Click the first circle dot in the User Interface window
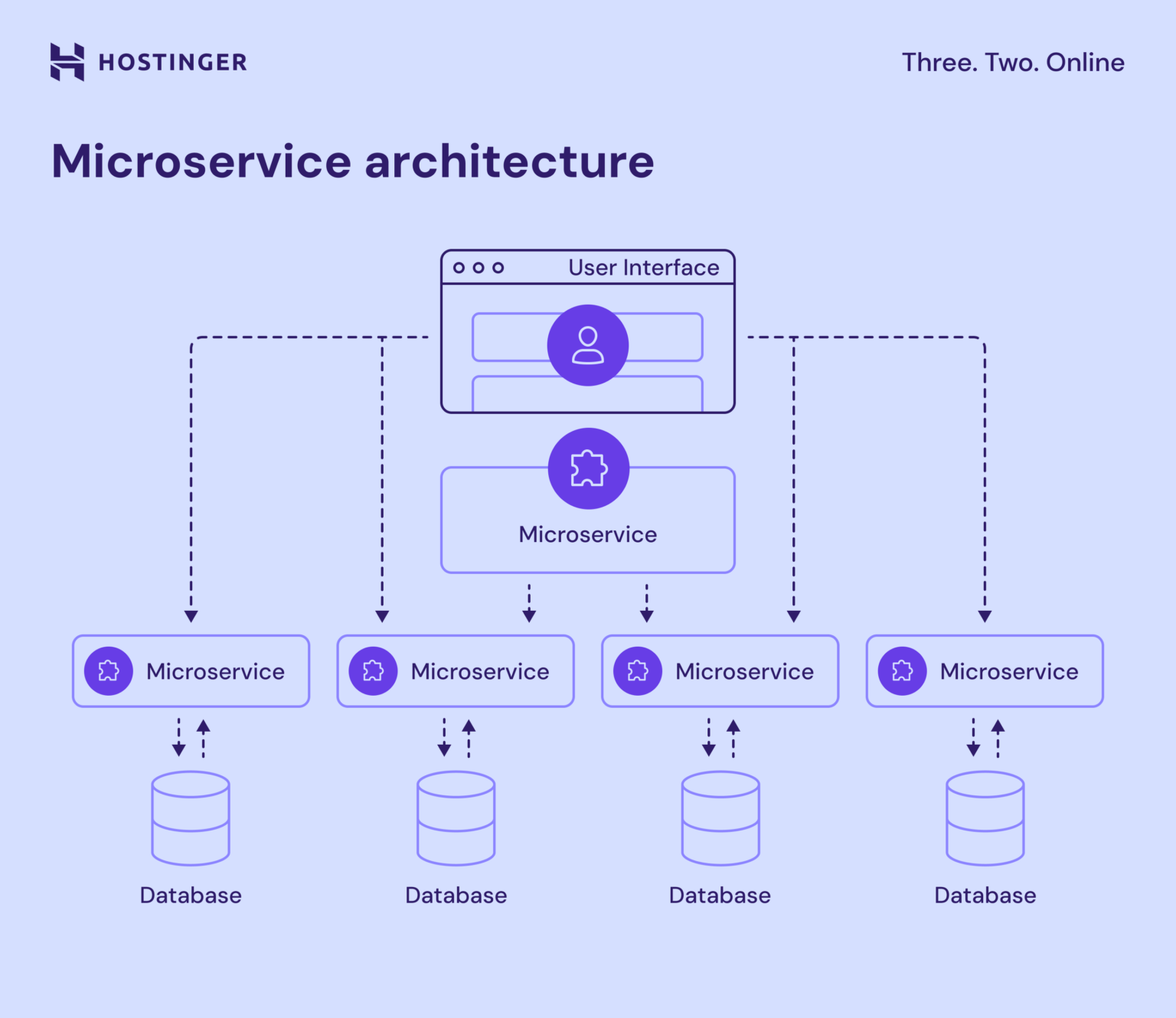The image size is (1176, 1018). click(459, 268)
